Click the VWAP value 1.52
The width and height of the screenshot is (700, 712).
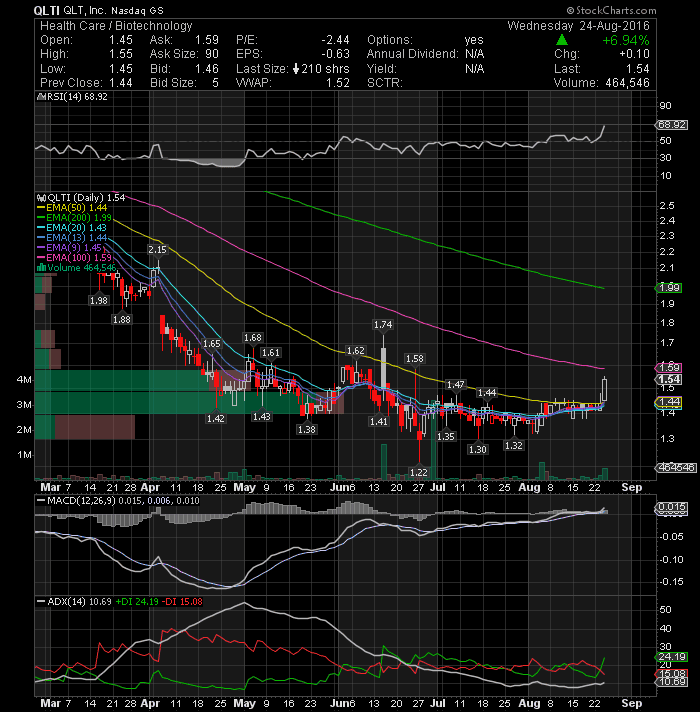pyautogui.click(x=338, y=83)
